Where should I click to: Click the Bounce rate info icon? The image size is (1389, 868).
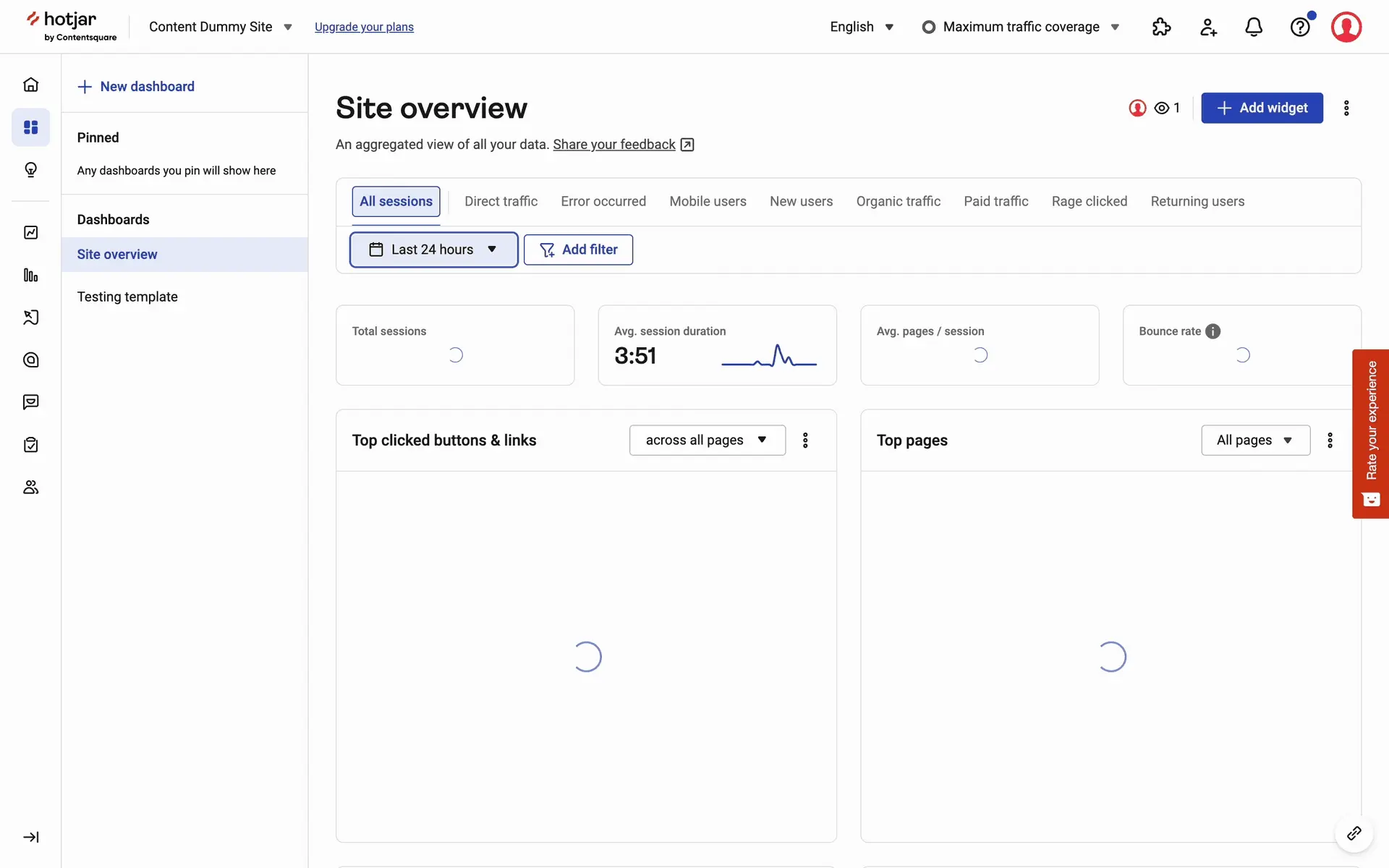tap(1213, 331)
